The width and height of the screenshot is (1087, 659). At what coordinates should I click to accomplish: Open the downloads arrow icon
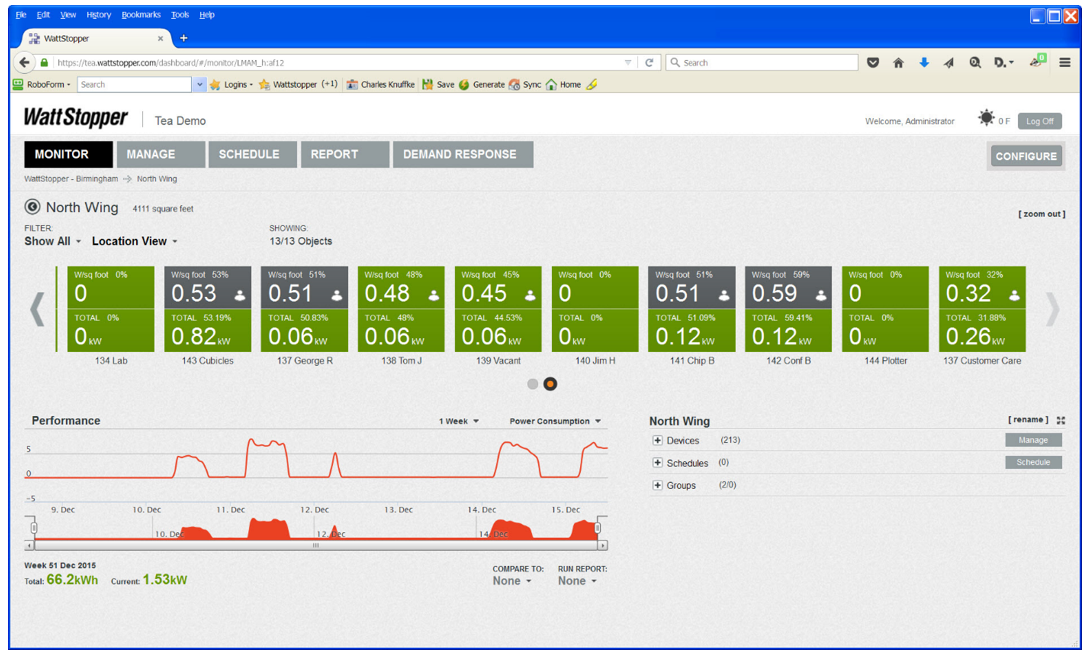pos(924,62)
